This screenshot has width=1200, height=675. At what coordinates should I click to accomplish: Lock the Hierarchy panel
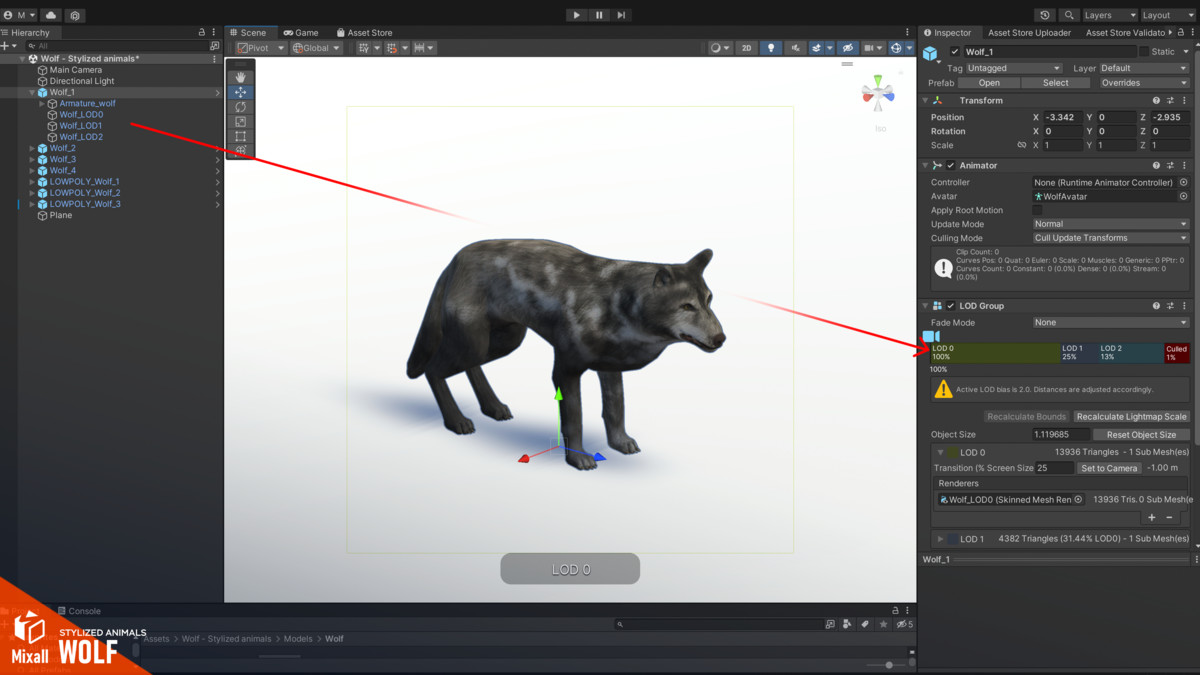[202, 33]
